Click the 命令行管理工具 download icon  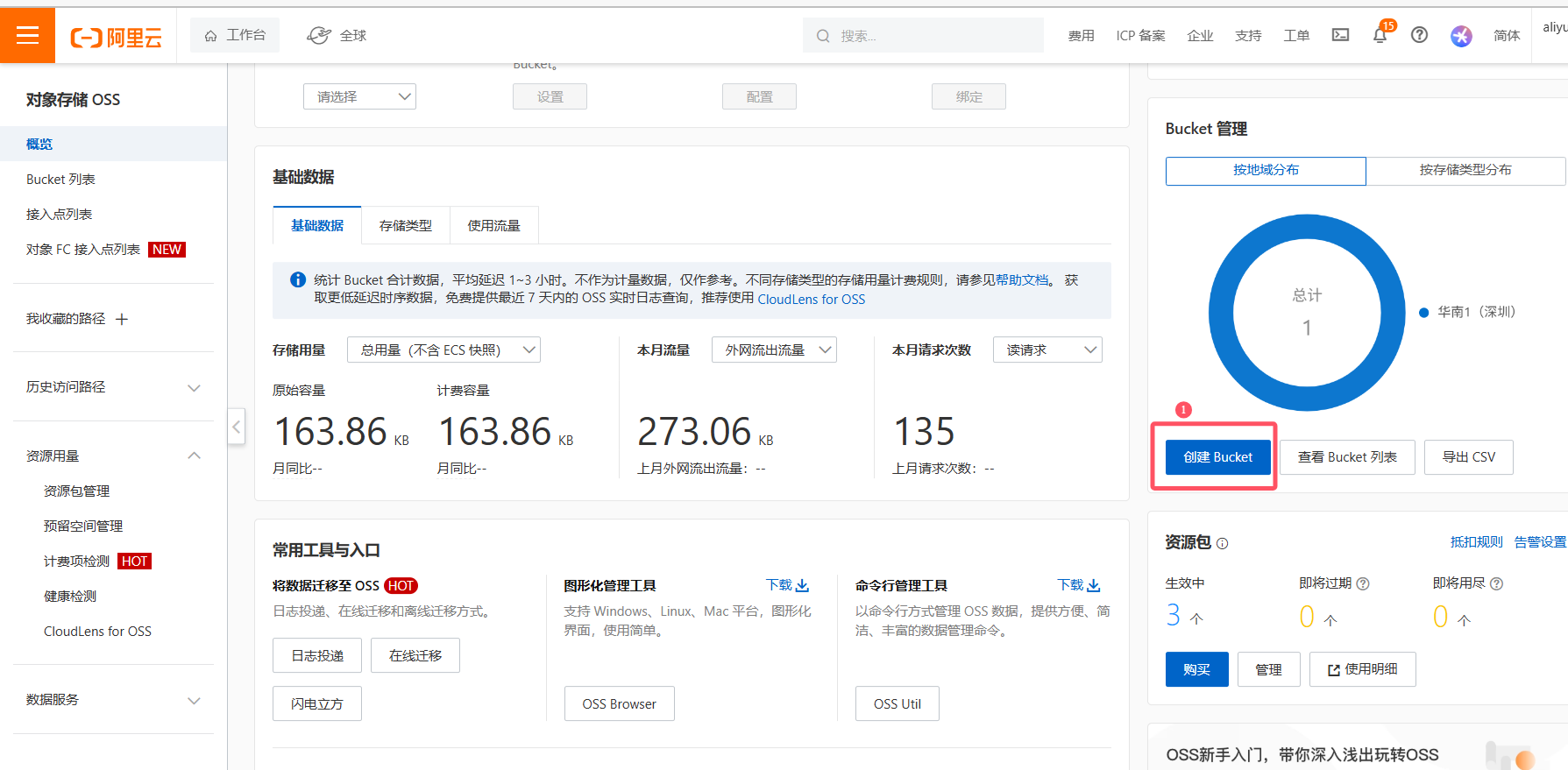[1093, 585]
